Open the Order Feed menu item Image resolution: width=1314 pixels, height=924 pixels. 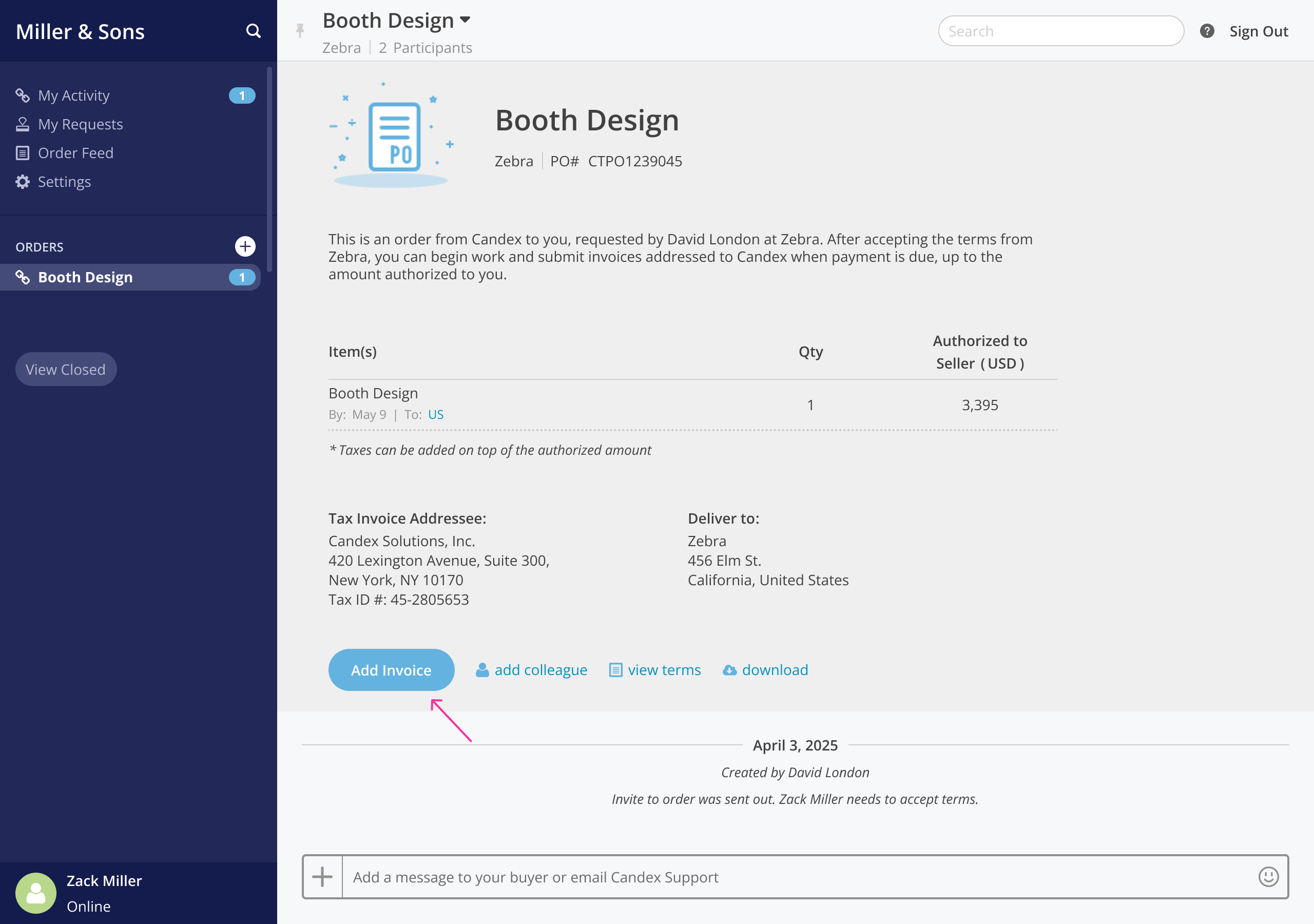pos(75,153)
